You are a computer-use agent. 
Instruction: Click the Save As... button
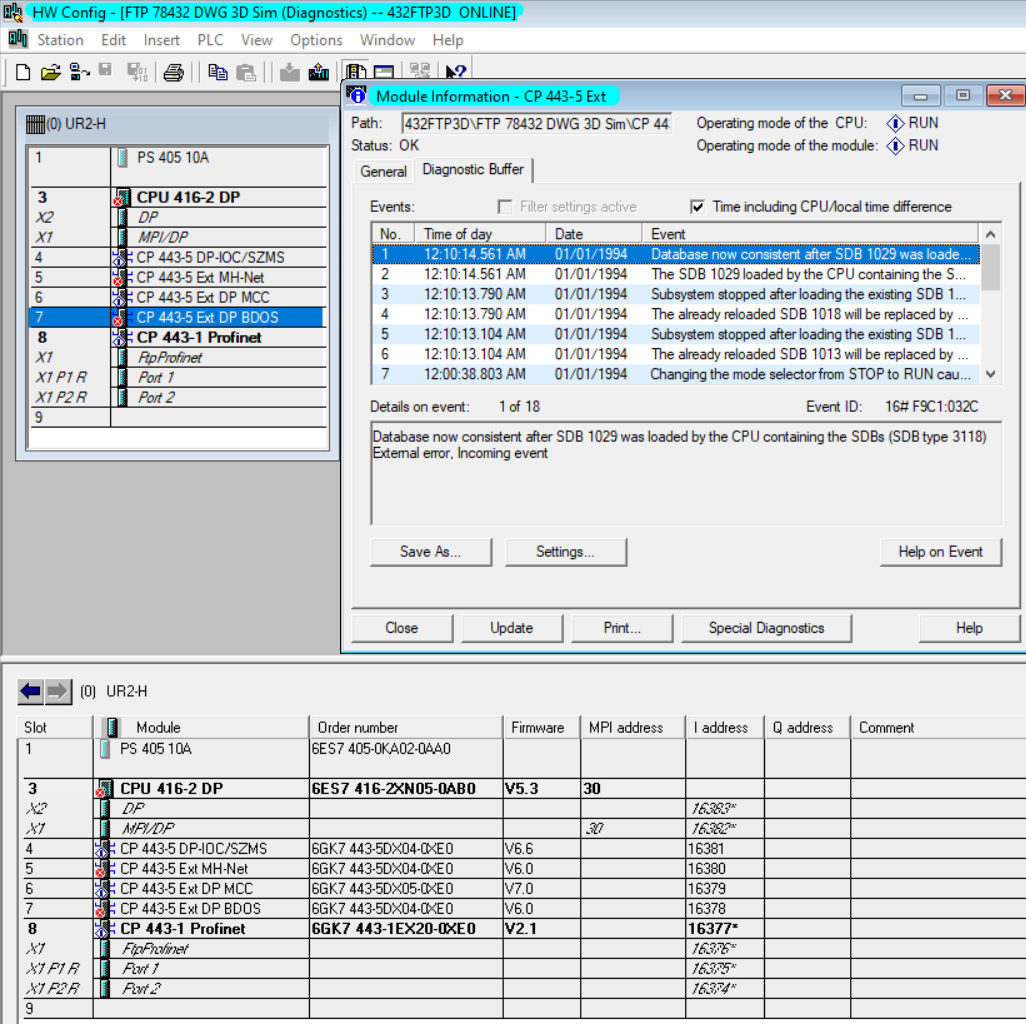[x=430, y=552]
